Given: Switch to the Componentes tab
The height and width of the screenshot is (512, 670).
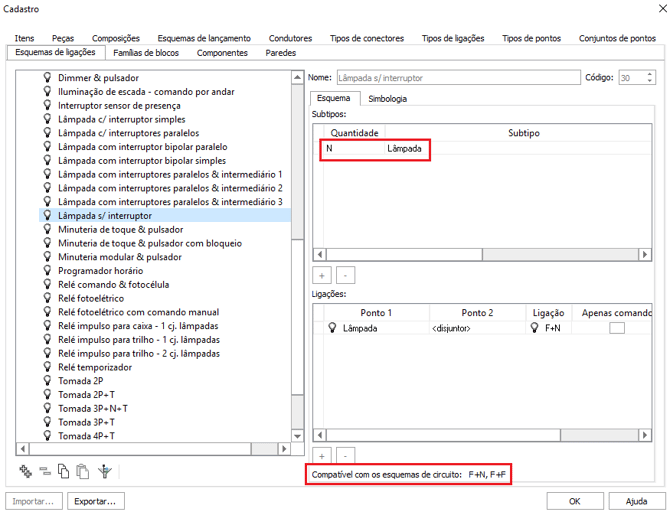Looking at the screenshot, I should (222, 53).
